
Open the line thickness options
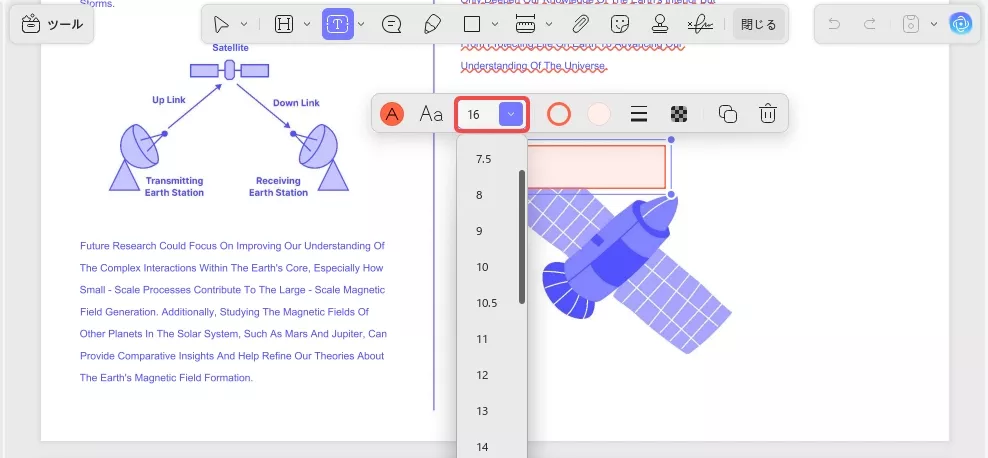639,114
